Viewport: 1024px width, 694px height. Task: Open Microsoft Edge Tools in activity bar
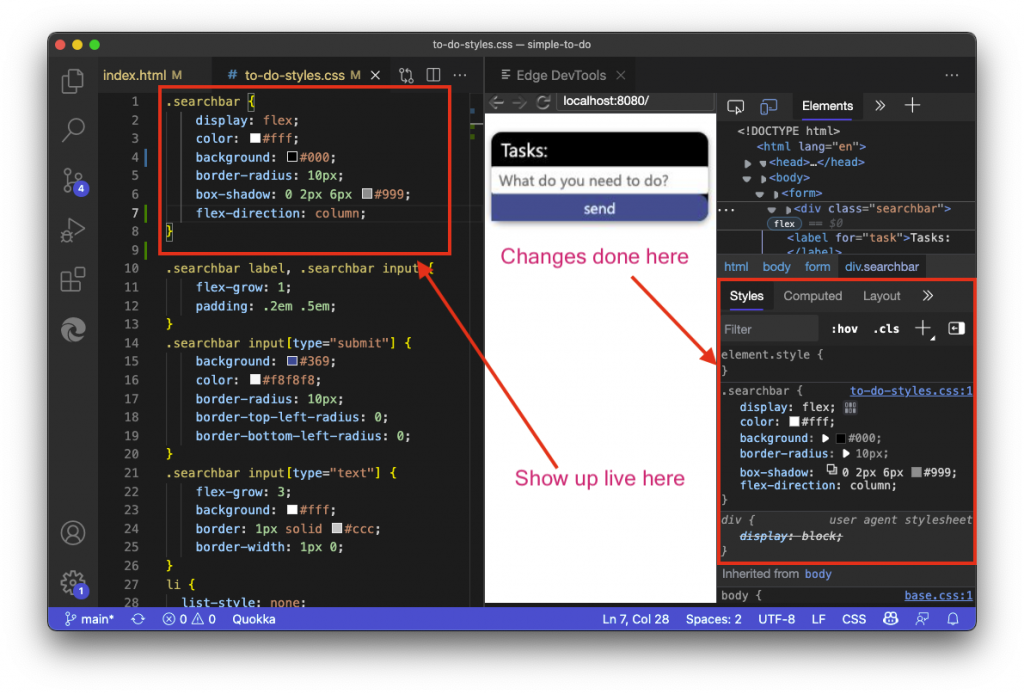coord(73,329)
